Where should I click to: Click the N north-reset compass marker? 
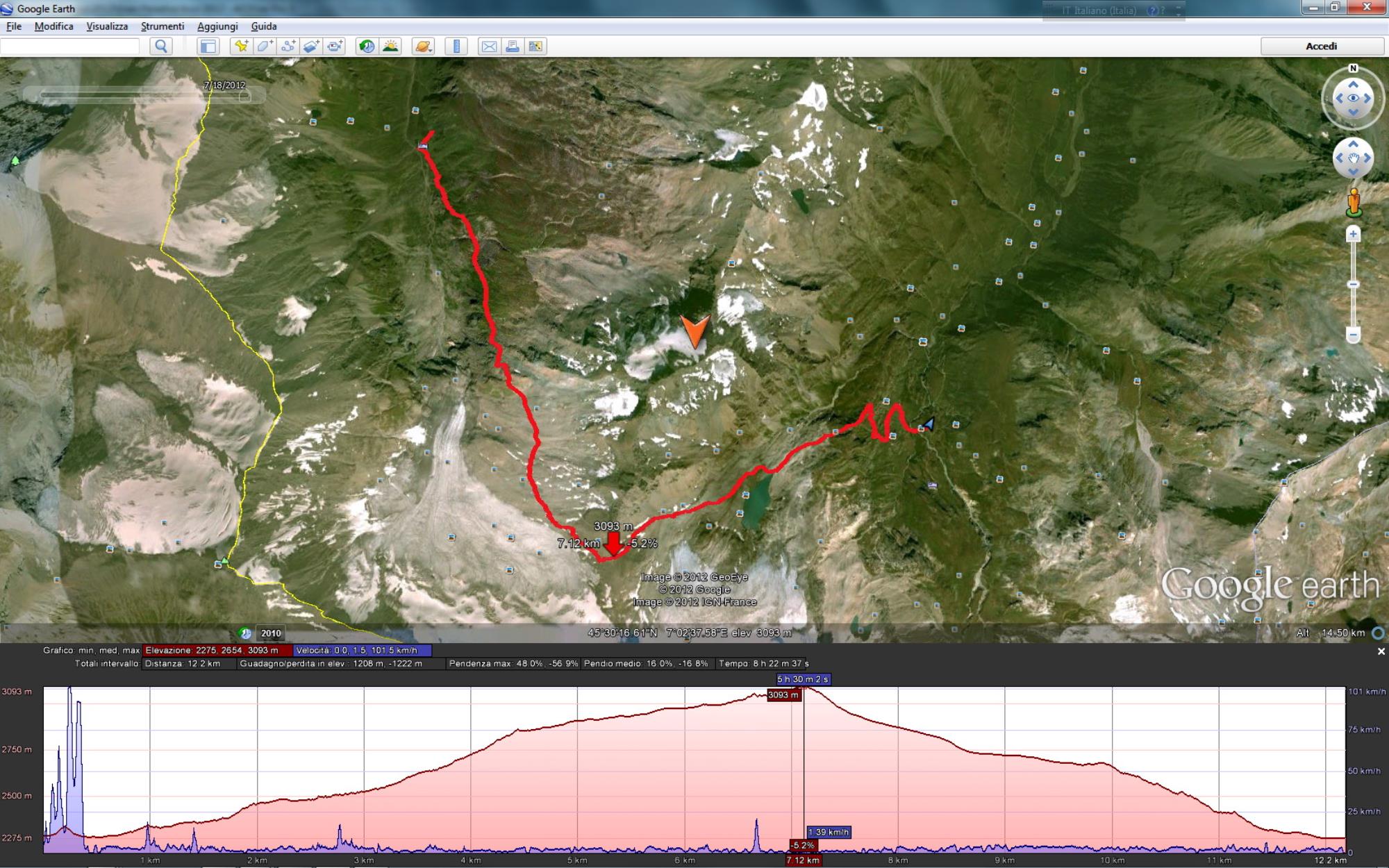1353,68
